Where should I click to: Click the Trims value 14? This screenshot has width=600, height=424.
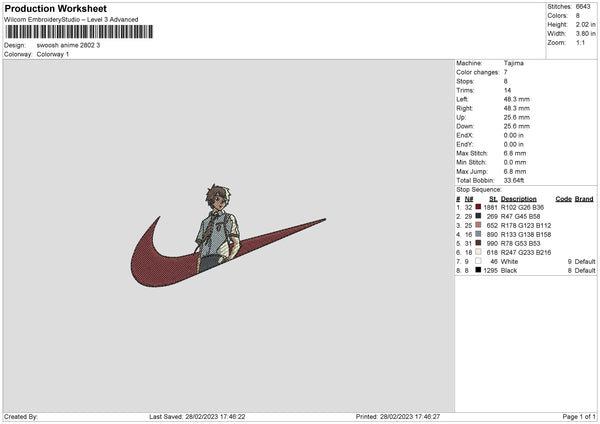pyautogui.click(x=507, y=90)
